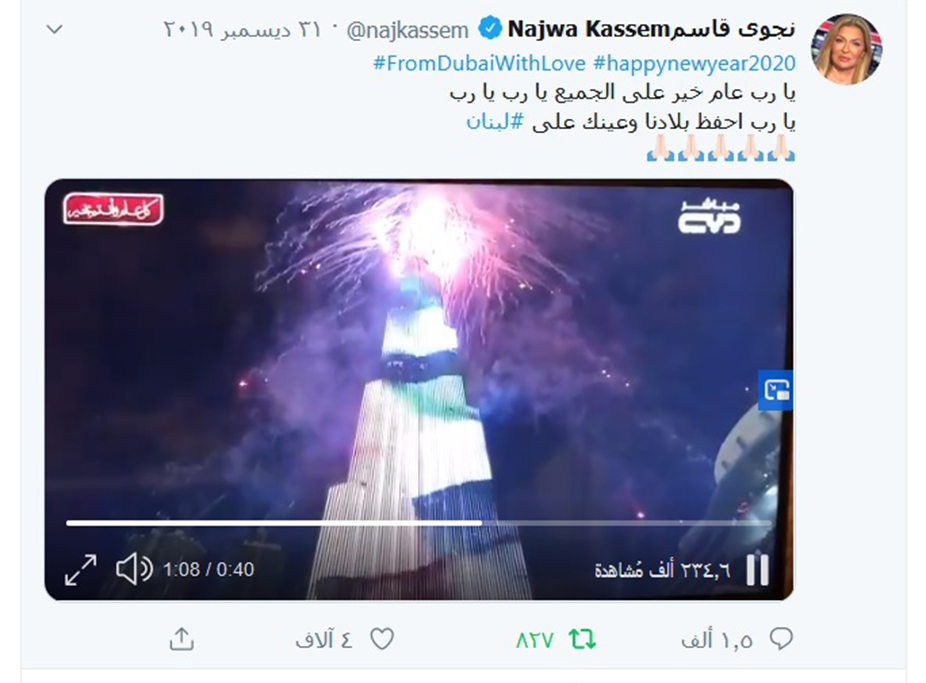
Task: Mute the video using the speaker icon
Action: click(x=134, y=569)
